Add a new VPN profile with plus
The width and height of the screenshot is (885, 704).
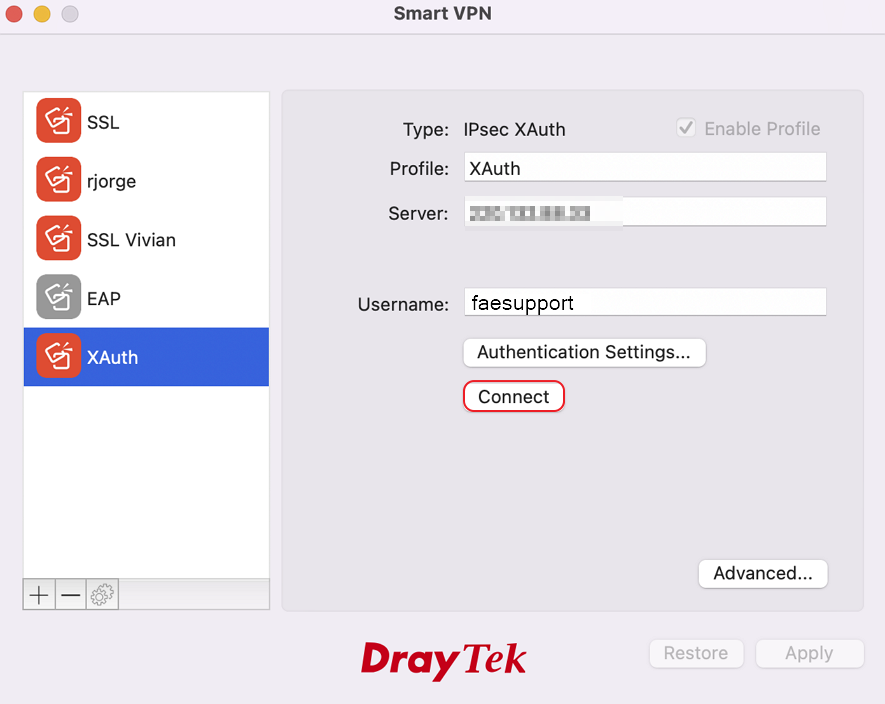(x=39, y=594)
